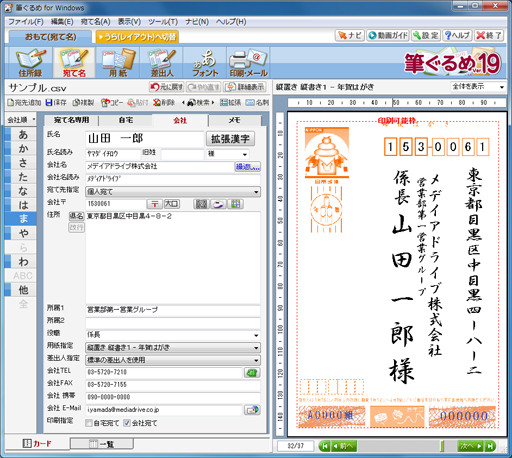Viewport: 512px width, 458px height.
Task: Switch to カード card view
Action: point(37,444)
